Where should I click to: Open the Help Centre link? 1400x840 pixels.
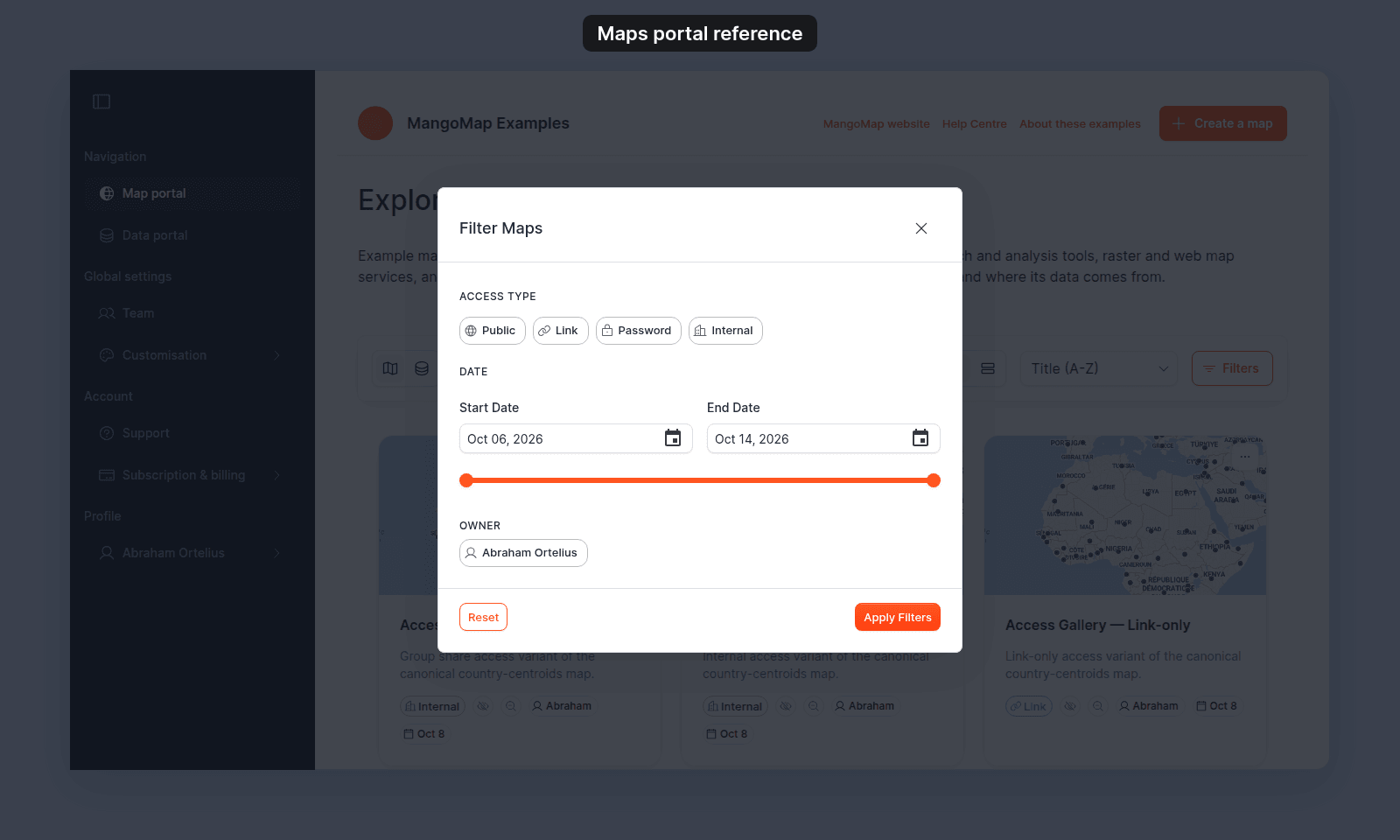pos(974,124)
